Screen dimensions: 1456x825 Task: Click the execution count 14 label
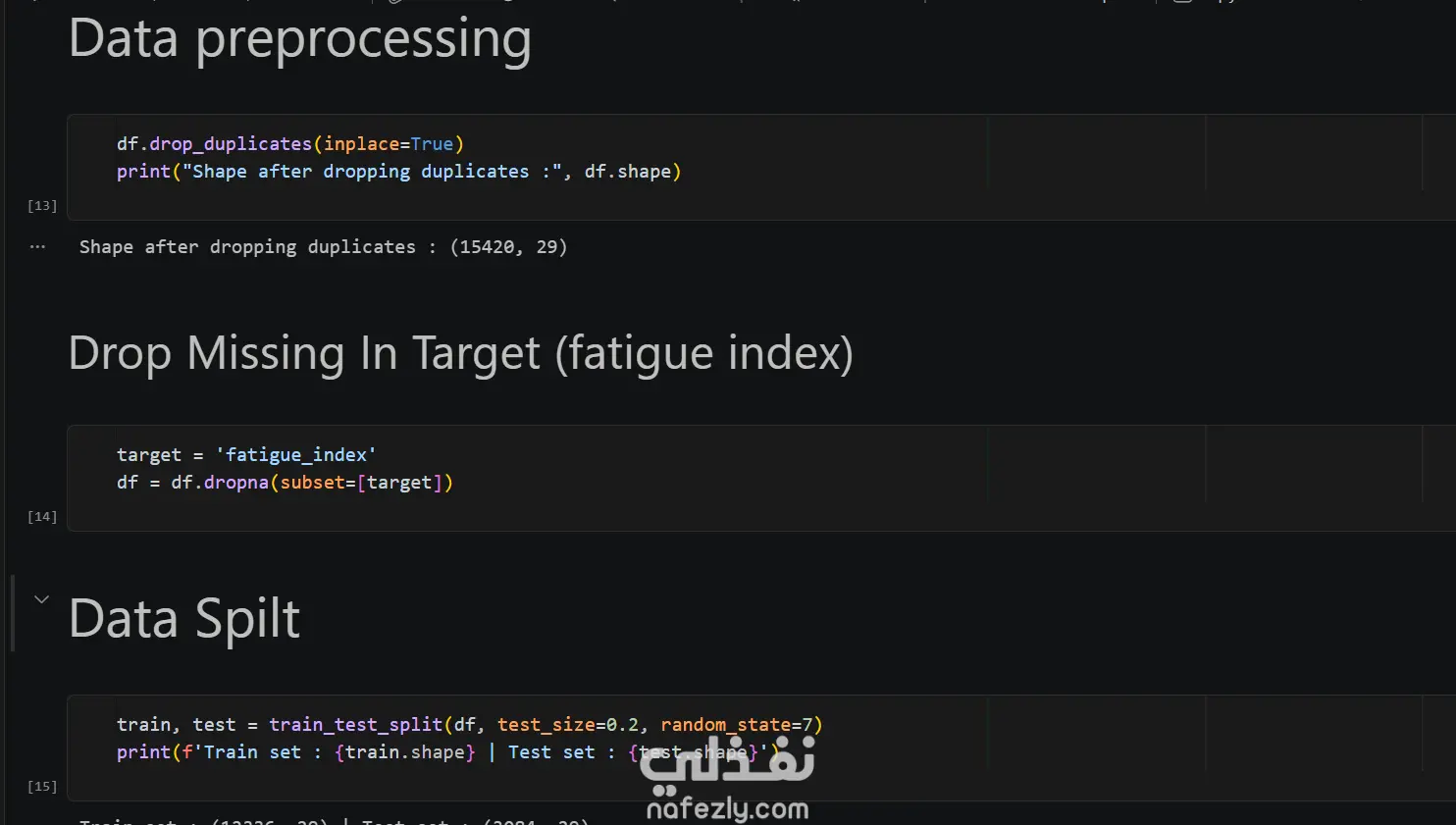pos(42,516)
